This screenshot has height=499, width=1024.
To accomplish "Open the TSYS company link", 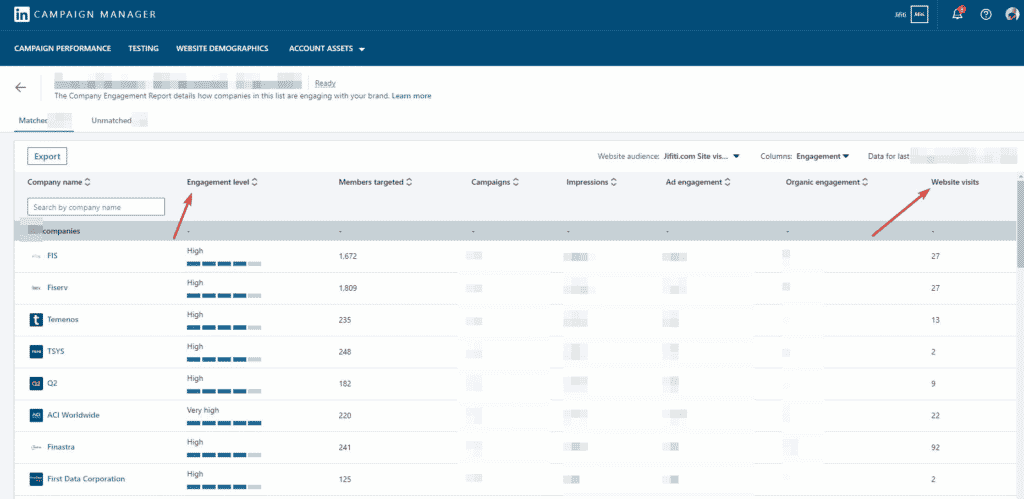I will (56, 351).
